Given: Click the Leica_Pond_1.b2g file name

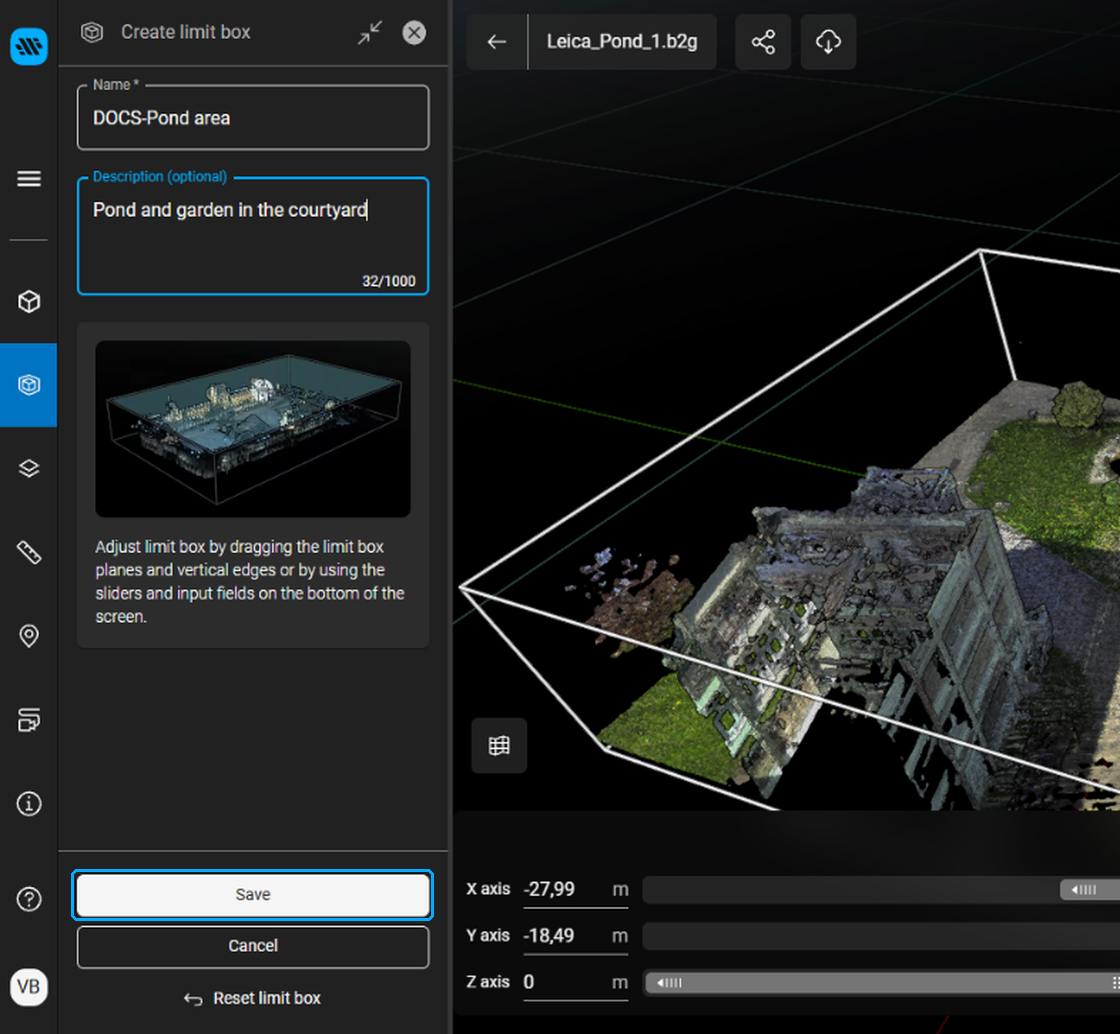Looking at the screenshot, I should pos(621,41).
